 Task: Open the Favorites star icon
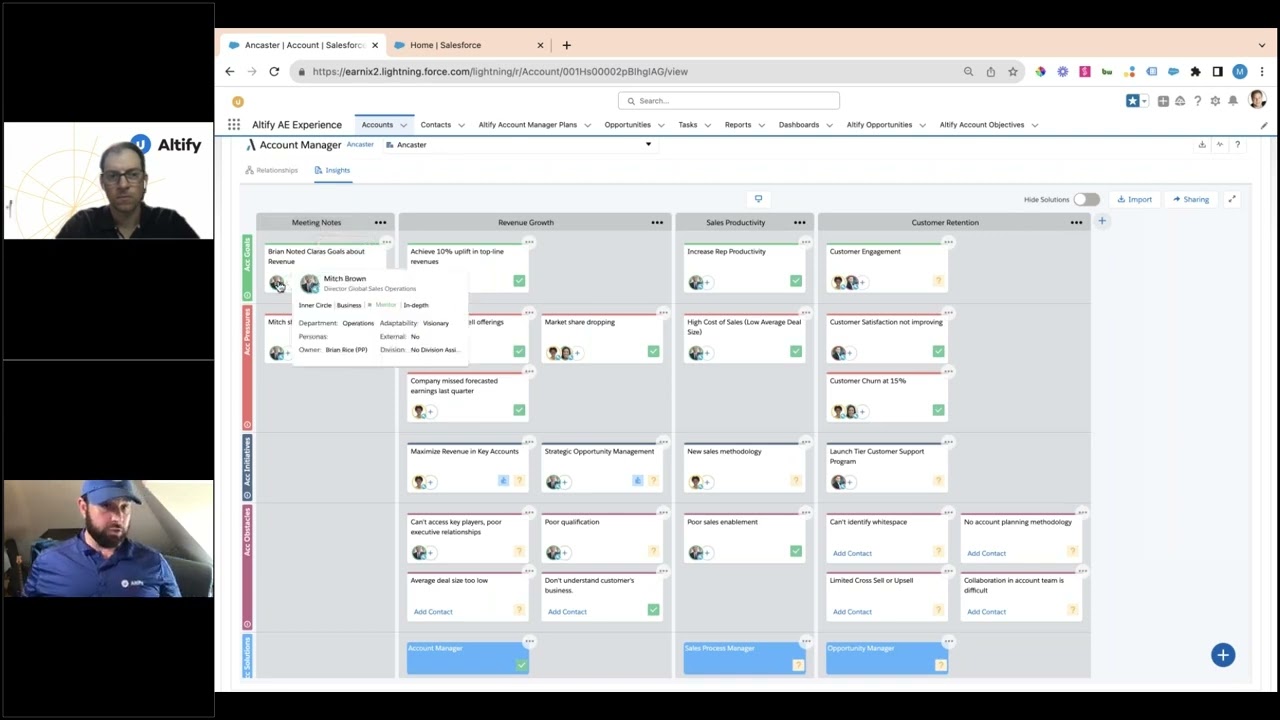1132,101
